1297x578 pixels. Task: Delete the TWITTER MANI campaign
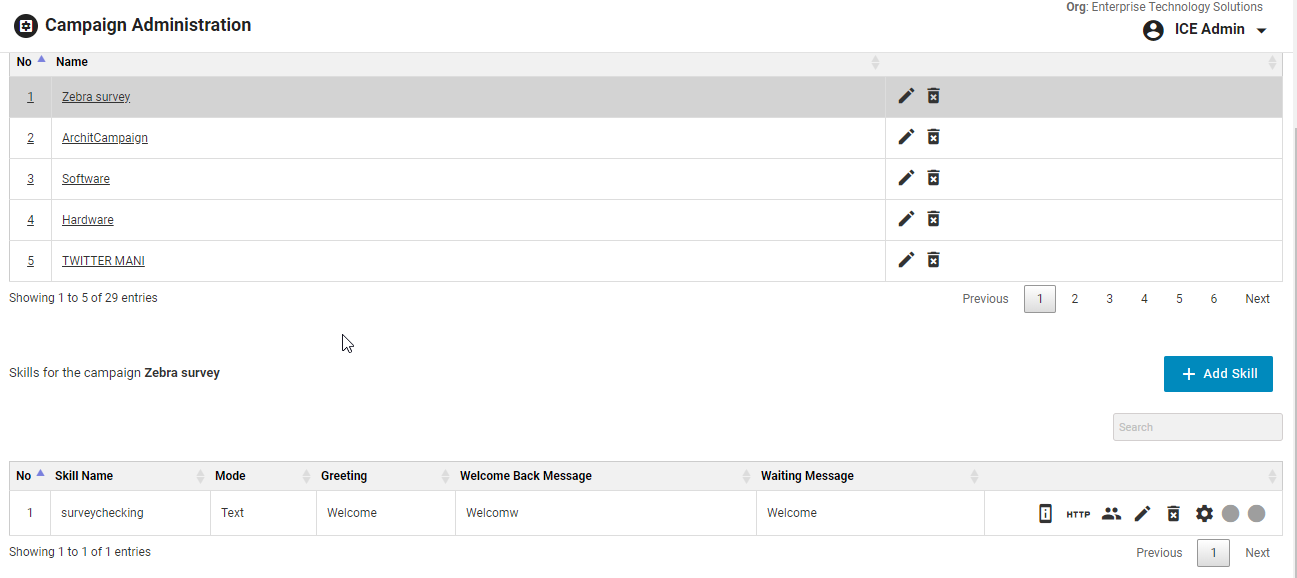933,260
